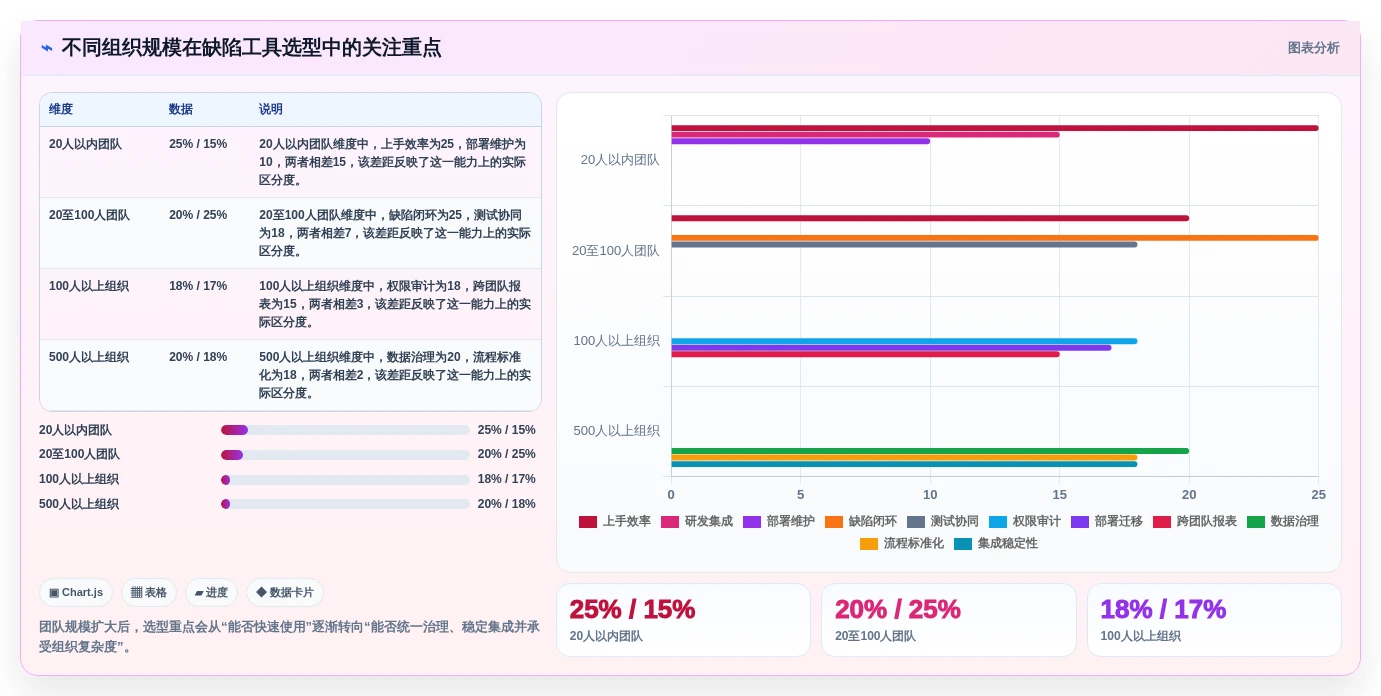Open the 25% / 15% data card
This screenshot has width=1381, height=696.
[683, 620]
